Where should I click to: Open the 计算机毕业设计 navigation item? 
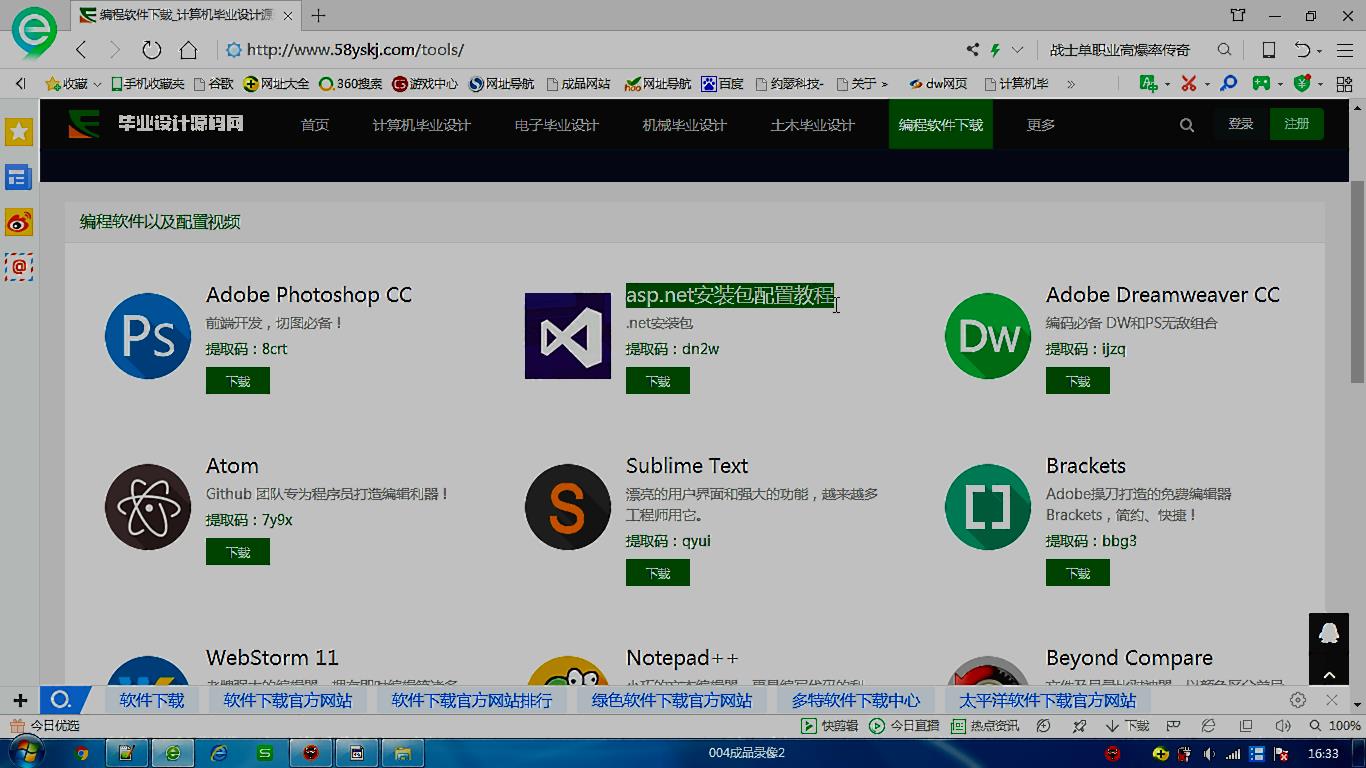421,125
